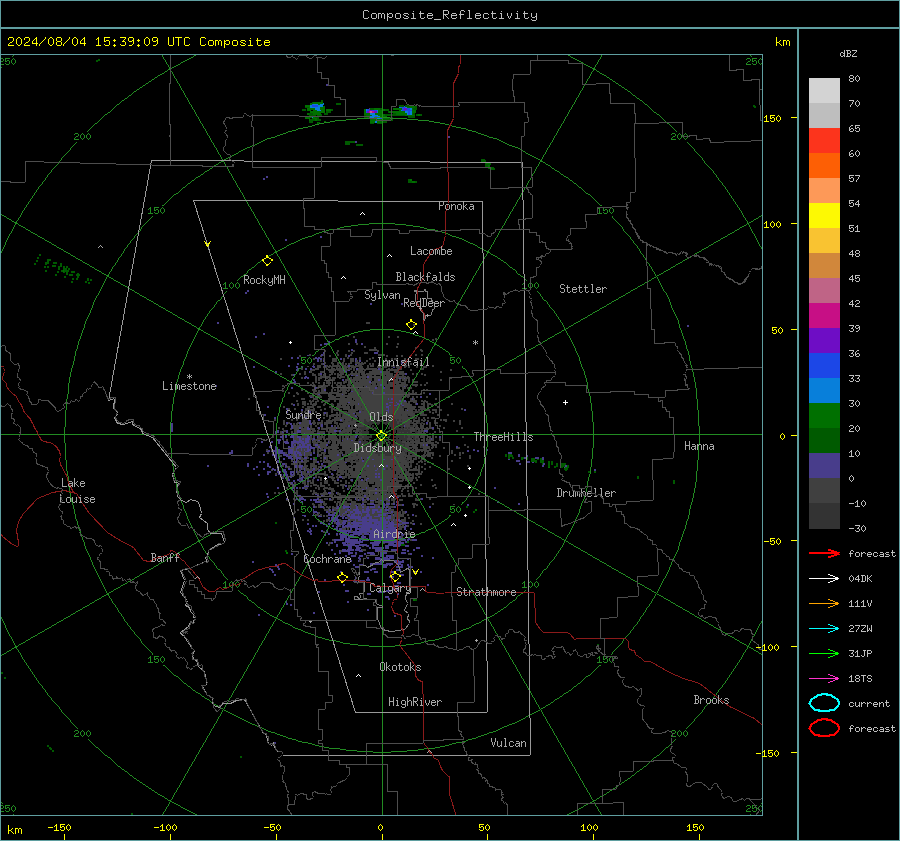Image resolution: width=900 pixels, height=841 pixels.
Task: Select the Limestone label
Action: click(x=189, y=386)
